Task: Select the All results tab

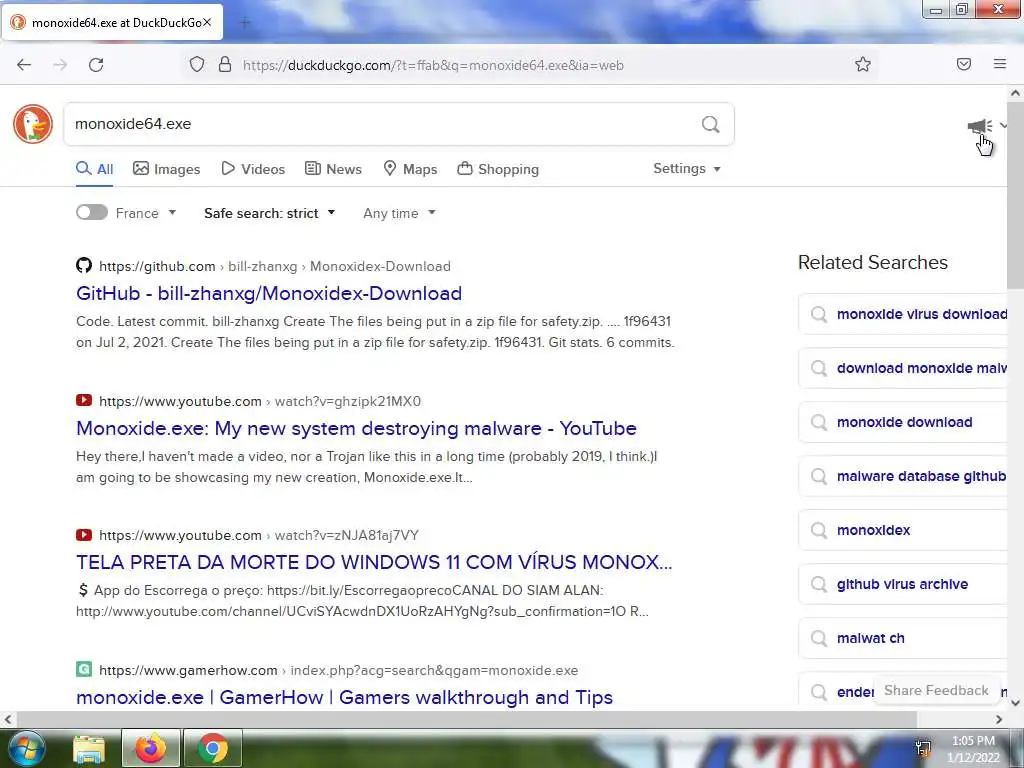Action: pyautogui.click(x=95, y=169)
